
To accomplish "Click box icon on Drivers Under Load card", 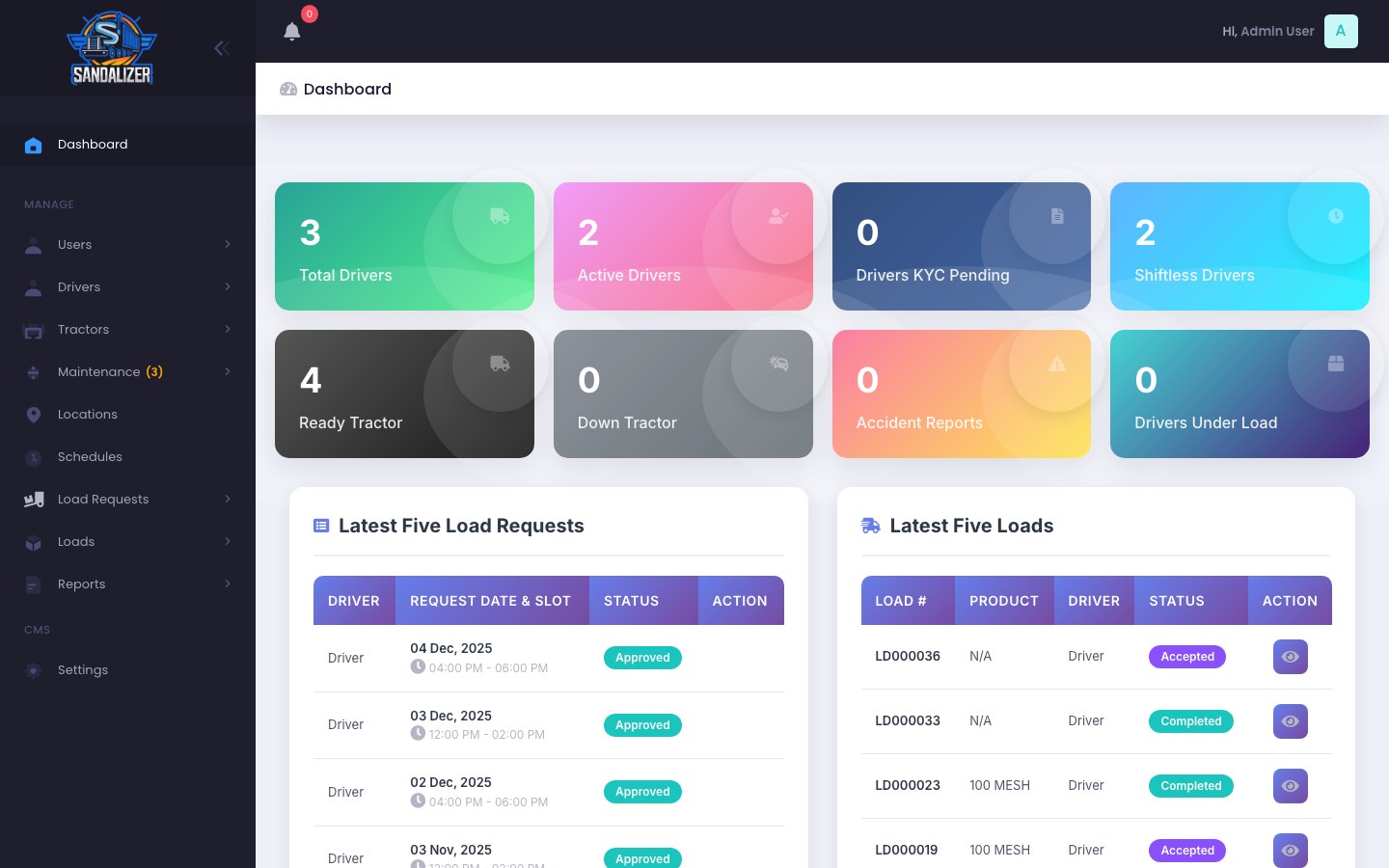I will coord(1336,364).
